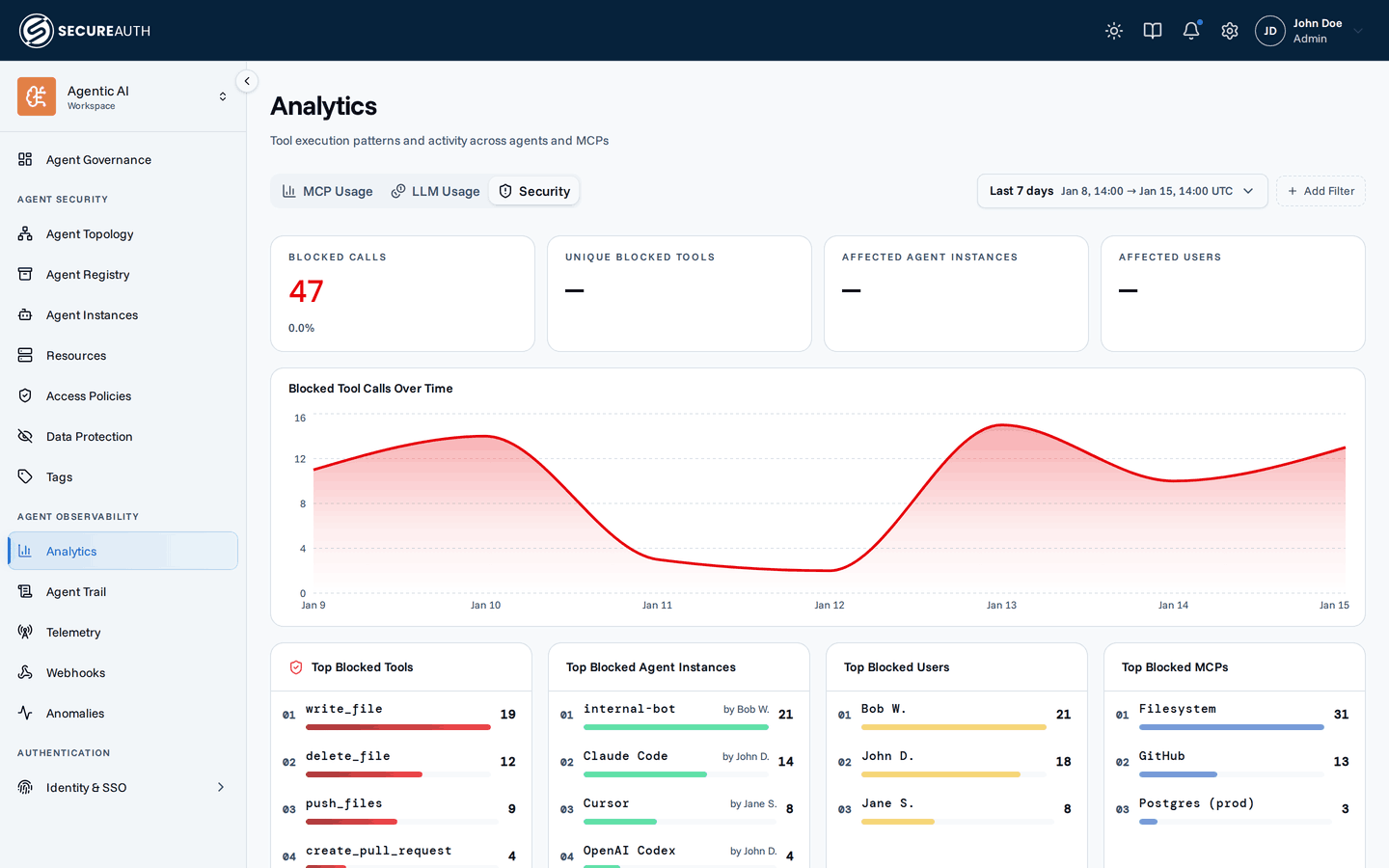Click the Access Policies shield icon
Image resolution: width=1389 pixels, height=868 pixels.
(25, 395)
